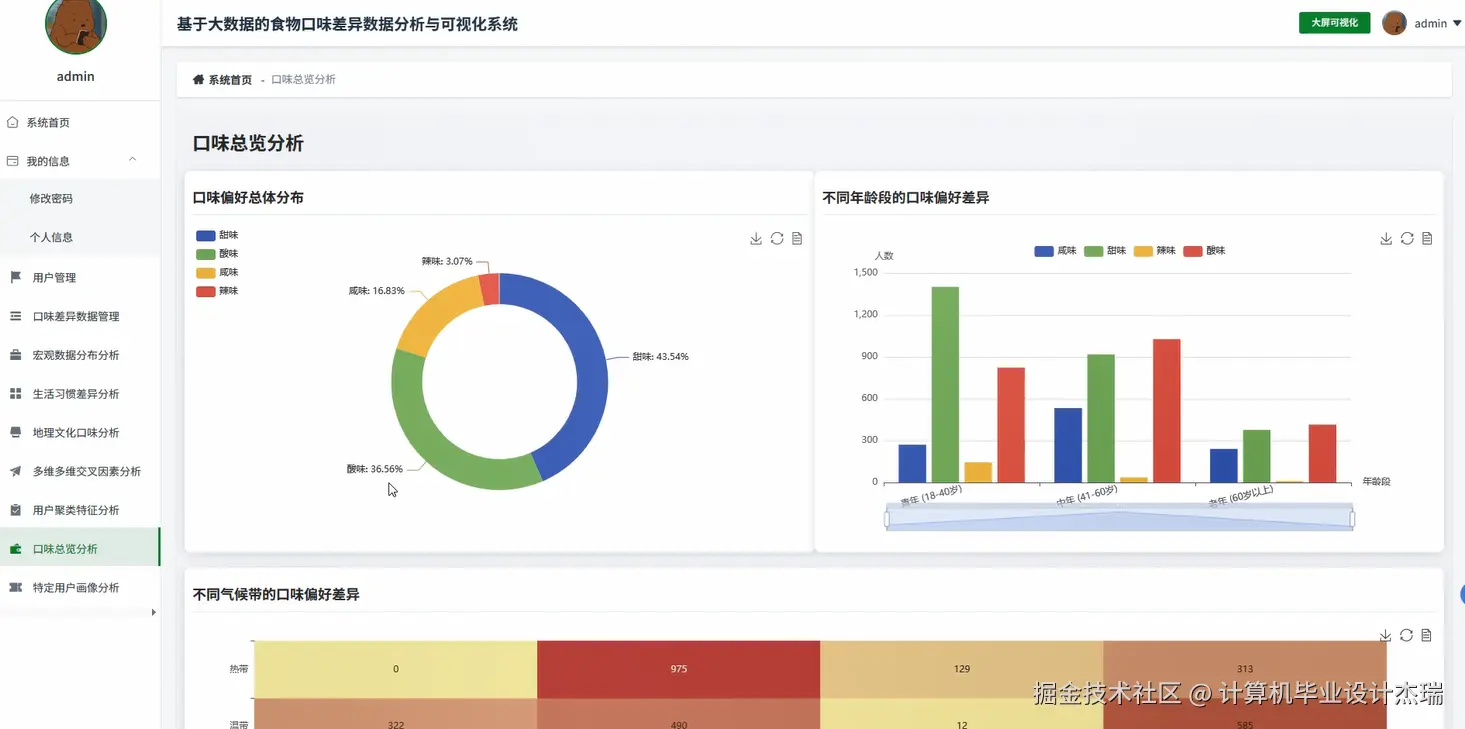
Task: Click heatmap cell with value 129
Action: tap(962, 669)
